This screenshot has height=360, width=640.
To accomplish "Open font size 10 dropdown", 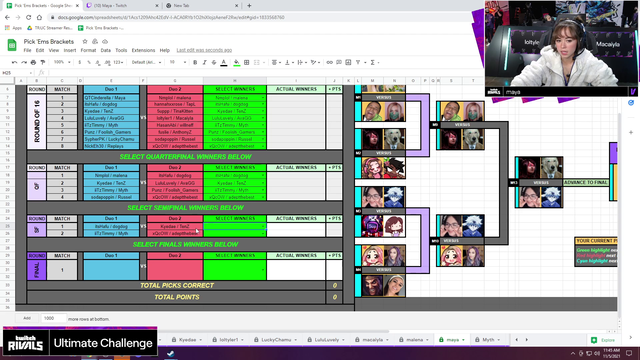I will click(178, 62).
